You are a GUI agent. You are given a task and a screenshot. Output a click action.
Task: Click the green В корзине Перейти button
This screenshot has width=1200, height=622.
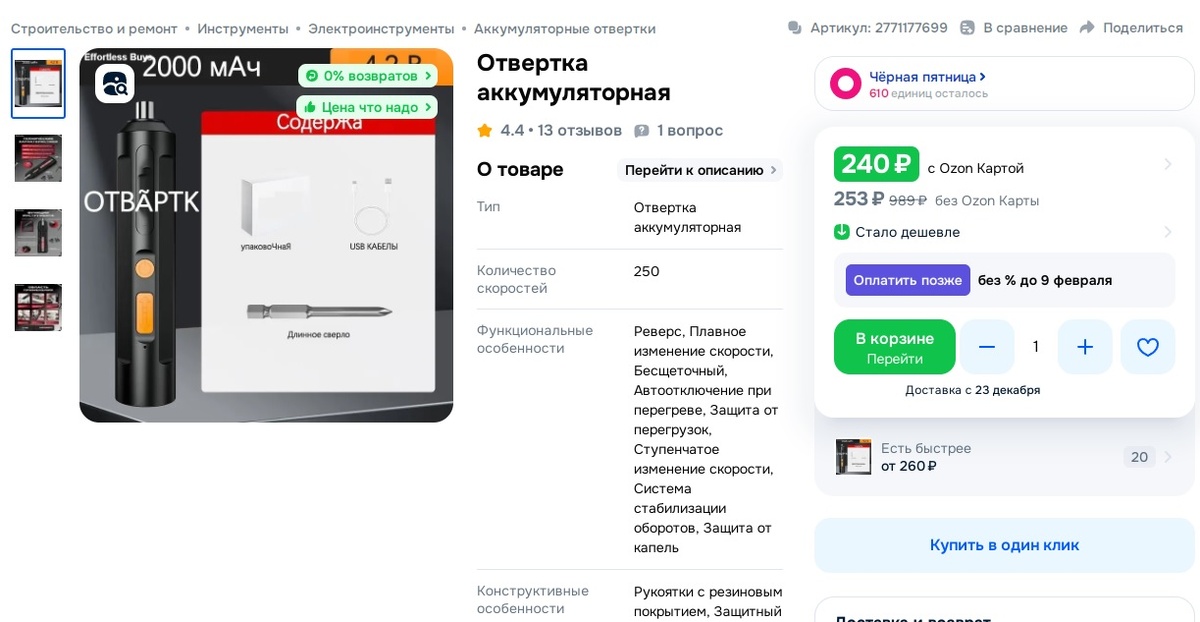895,347
